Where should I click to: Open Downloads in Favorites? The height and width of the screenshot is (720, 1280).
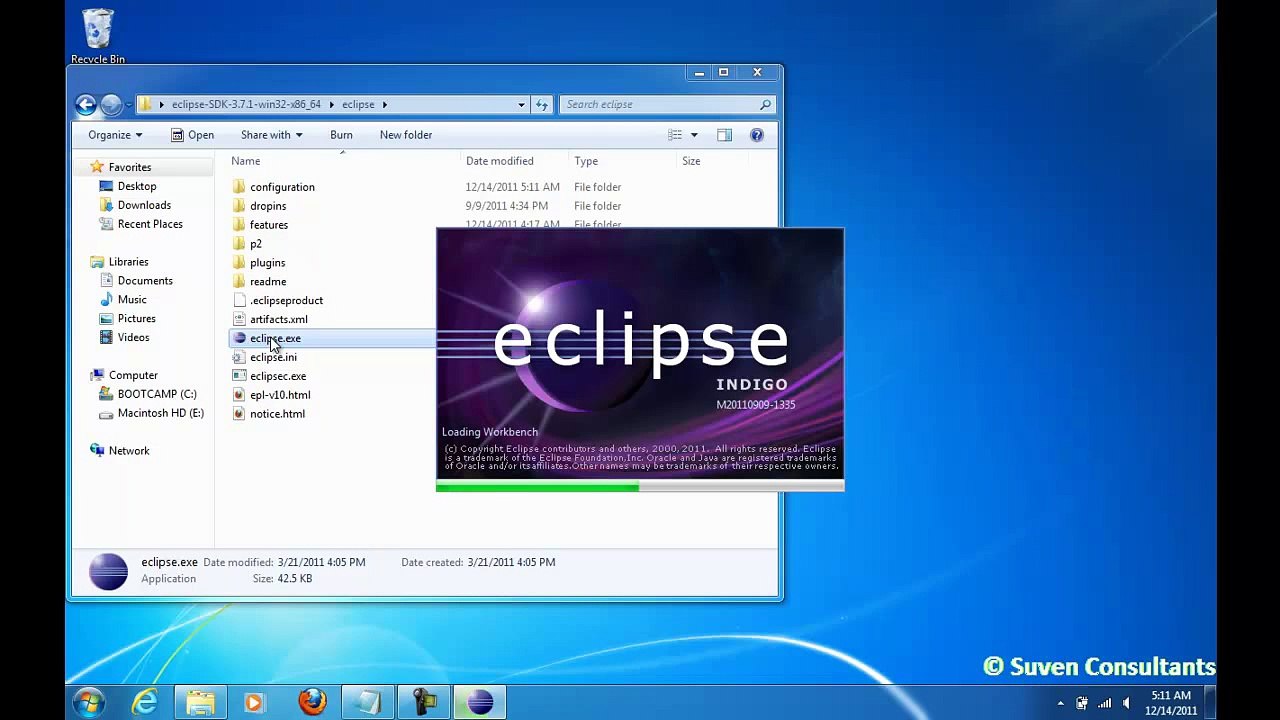click(144, 205)
